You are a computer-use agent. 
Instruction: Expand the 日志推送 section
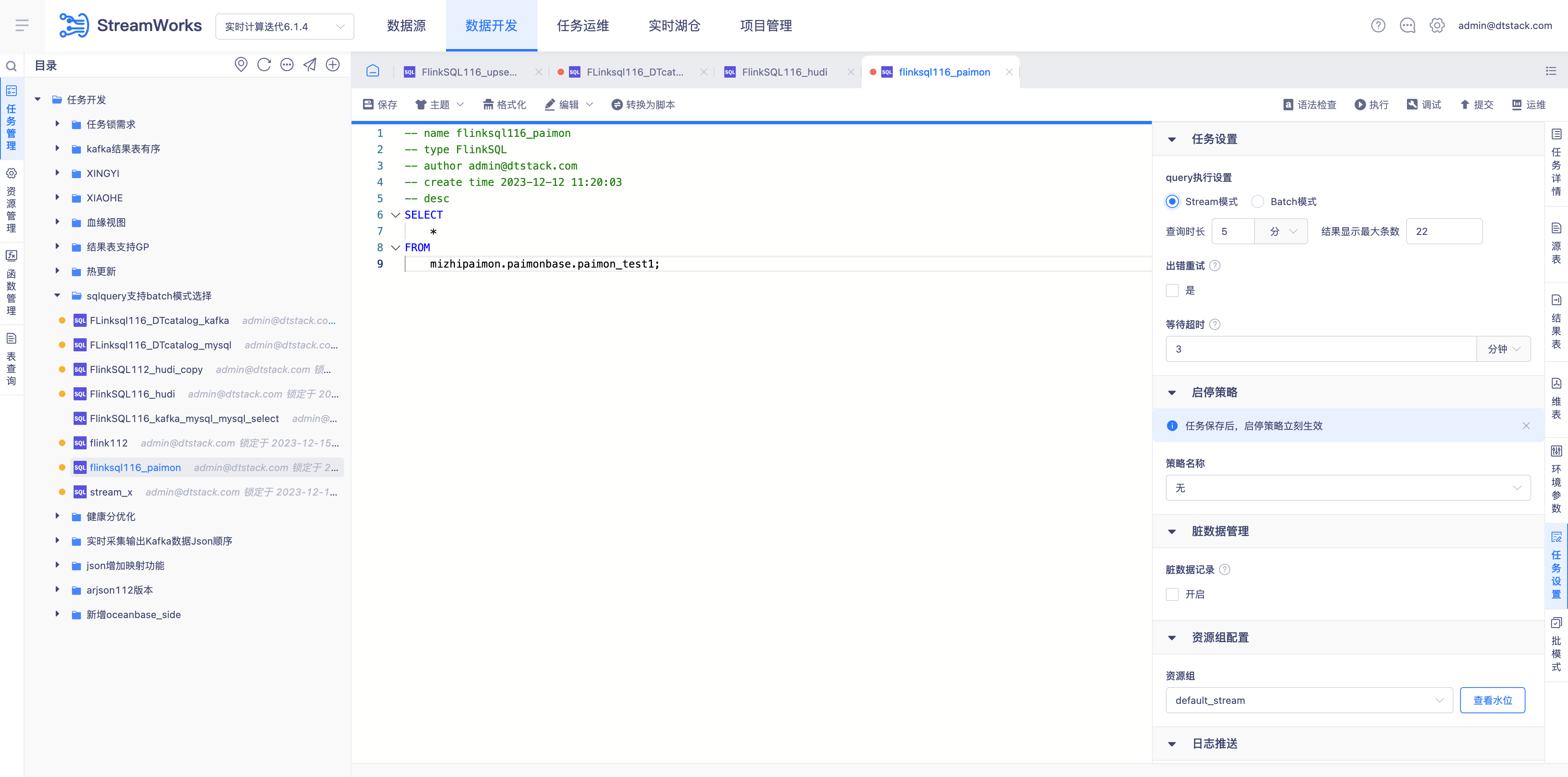tap(1172, 744)
